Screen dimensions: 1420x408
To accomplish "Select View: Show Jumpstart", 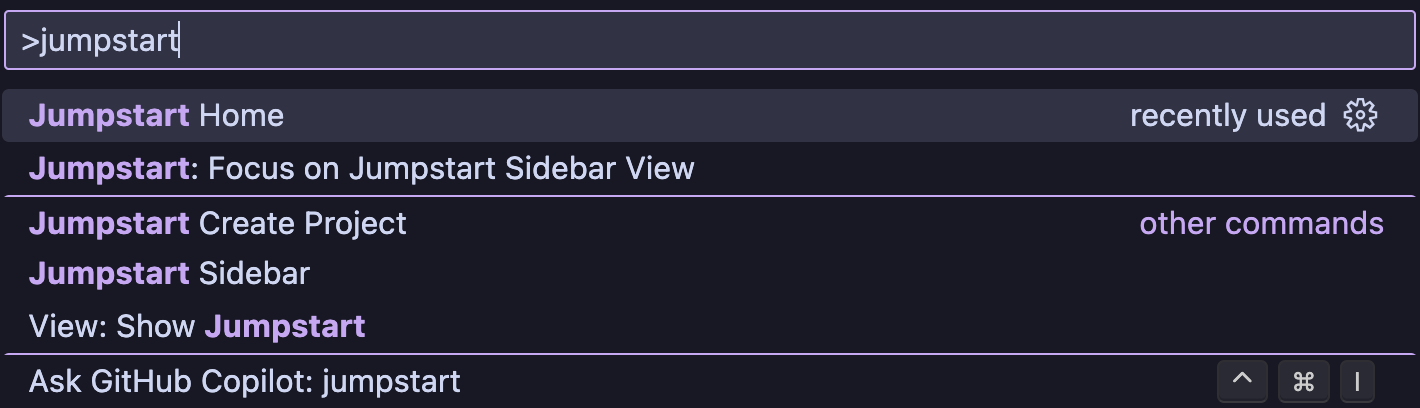I will coord(197,326).
